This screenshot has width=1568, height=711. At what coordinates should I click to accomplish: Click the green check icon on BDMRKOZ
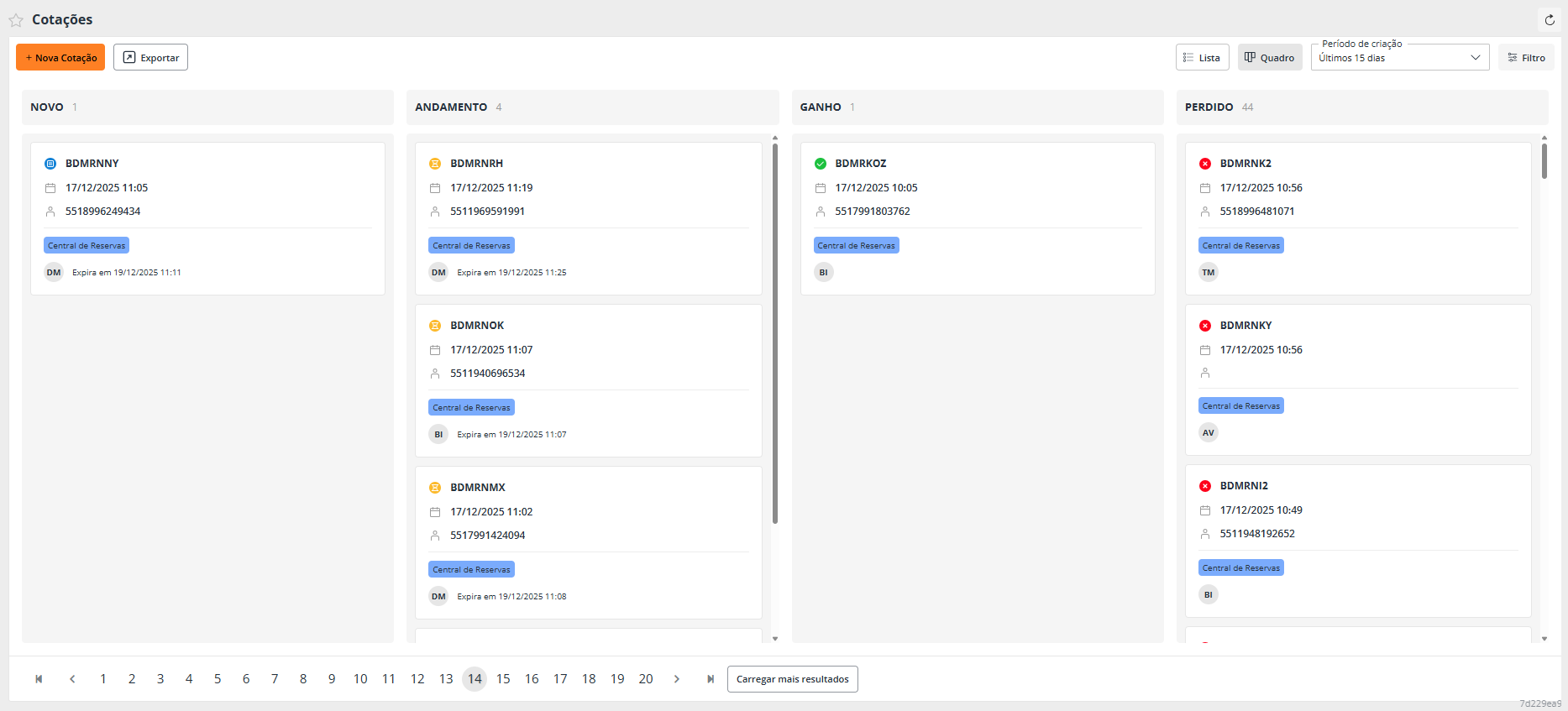pos(821,164)
